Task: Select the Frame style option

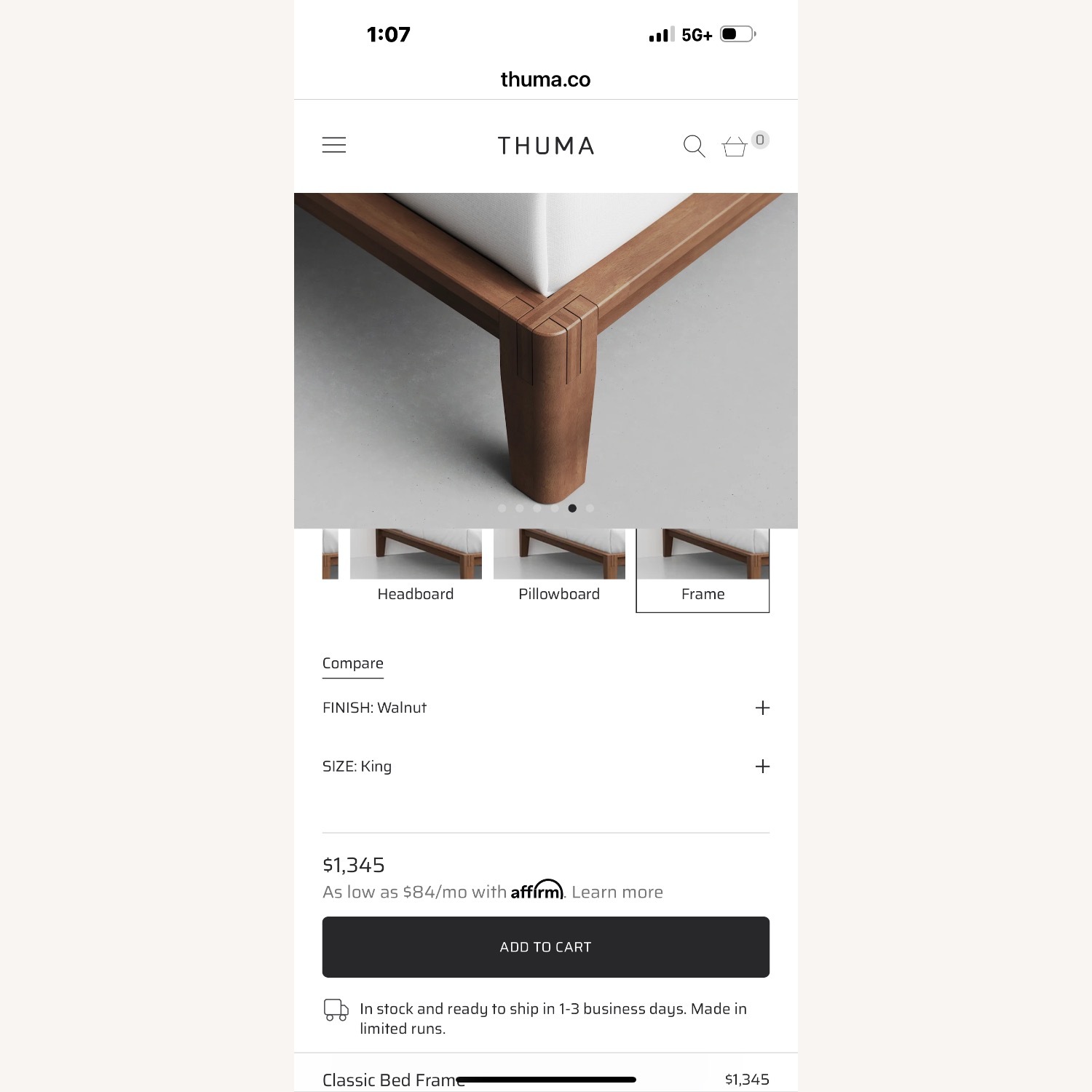Action: tap(703, 570)
